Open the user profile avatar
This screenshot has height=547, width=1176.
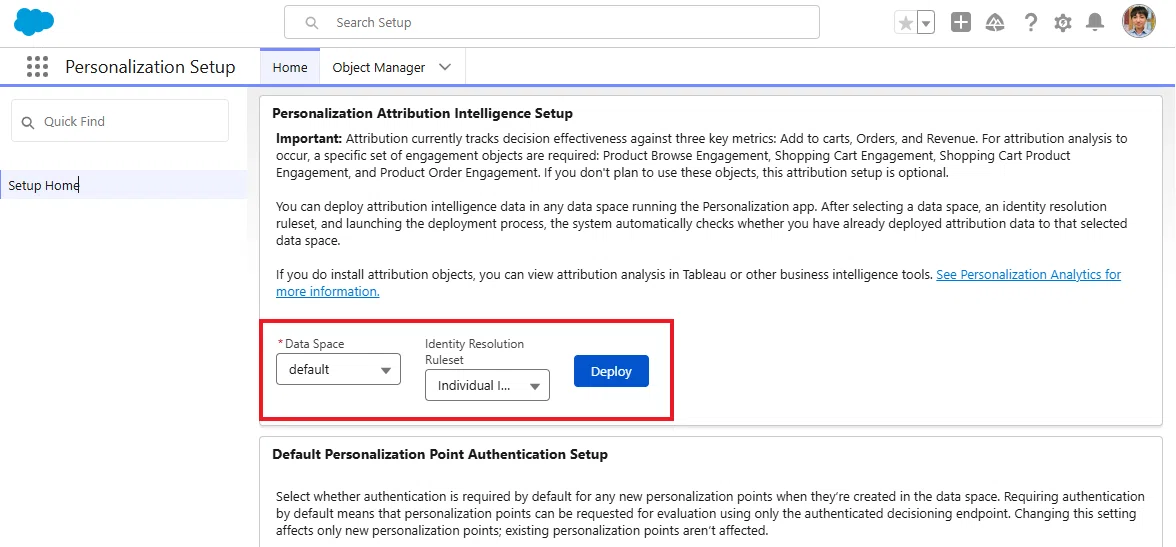[1138, 21]
